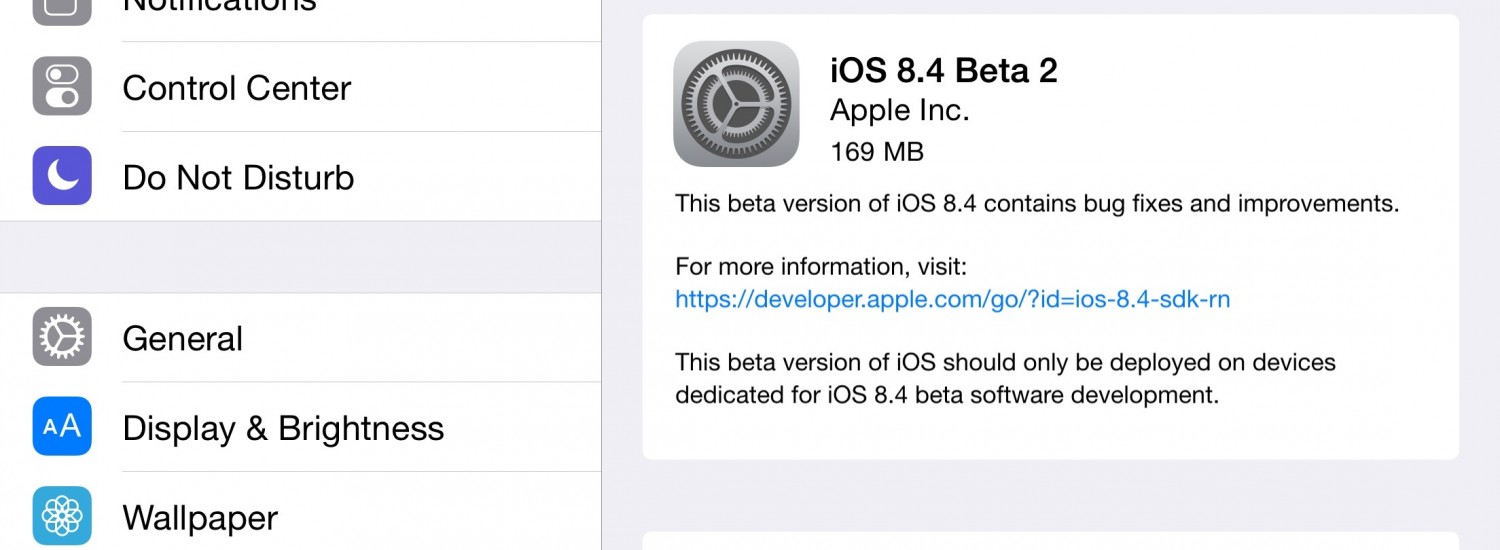Tap the Display & Brightness AA icon
This screenshot has height=550, width=1500.
pos(62,427)
